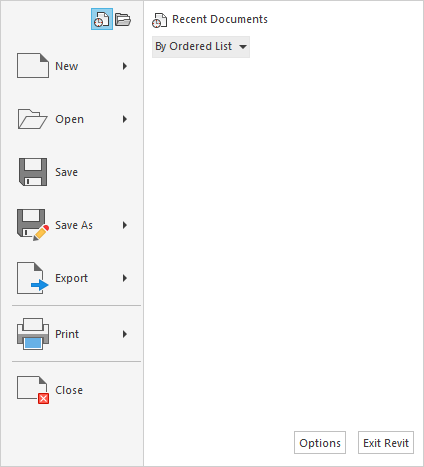Expand the Save As submenu arrow
The width and height of the screenshot is (424, 467).
click(125, 225)
